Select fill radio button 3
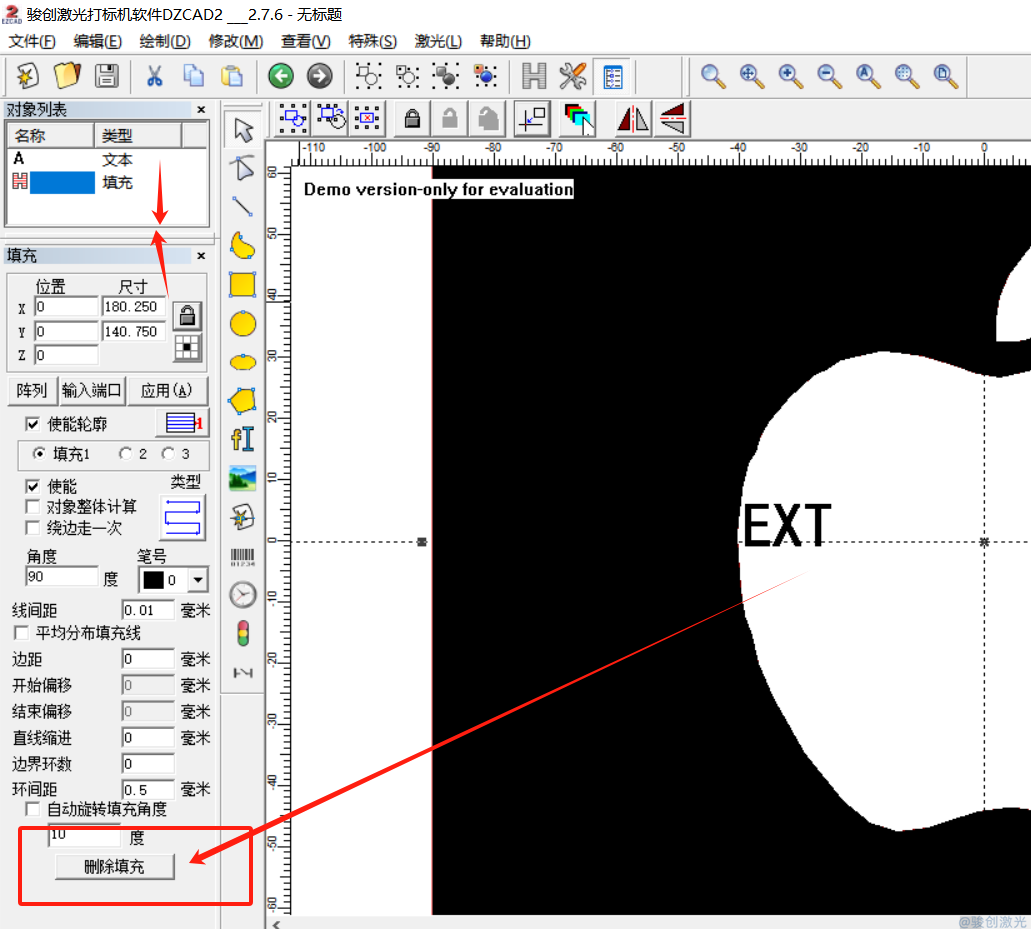Screen dimensions: 1031x929 (168, 454)
